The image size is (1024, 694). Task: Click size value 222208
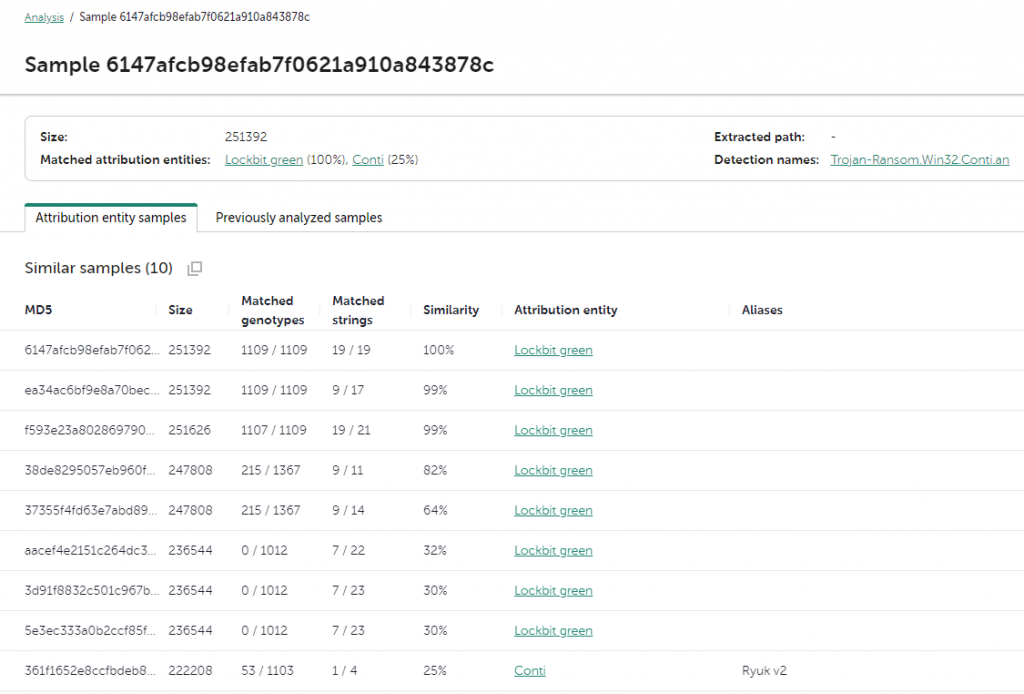pyautogui.click(x=190, y=670)
